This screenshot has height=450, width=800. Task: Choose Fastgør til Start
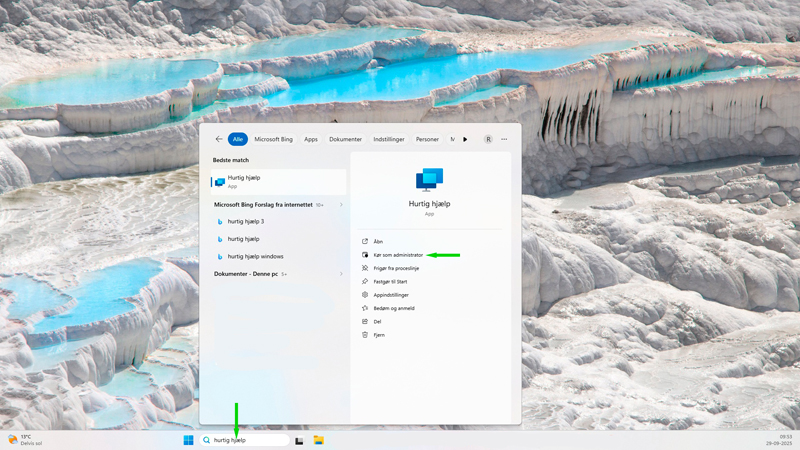[x=390, y=282]
